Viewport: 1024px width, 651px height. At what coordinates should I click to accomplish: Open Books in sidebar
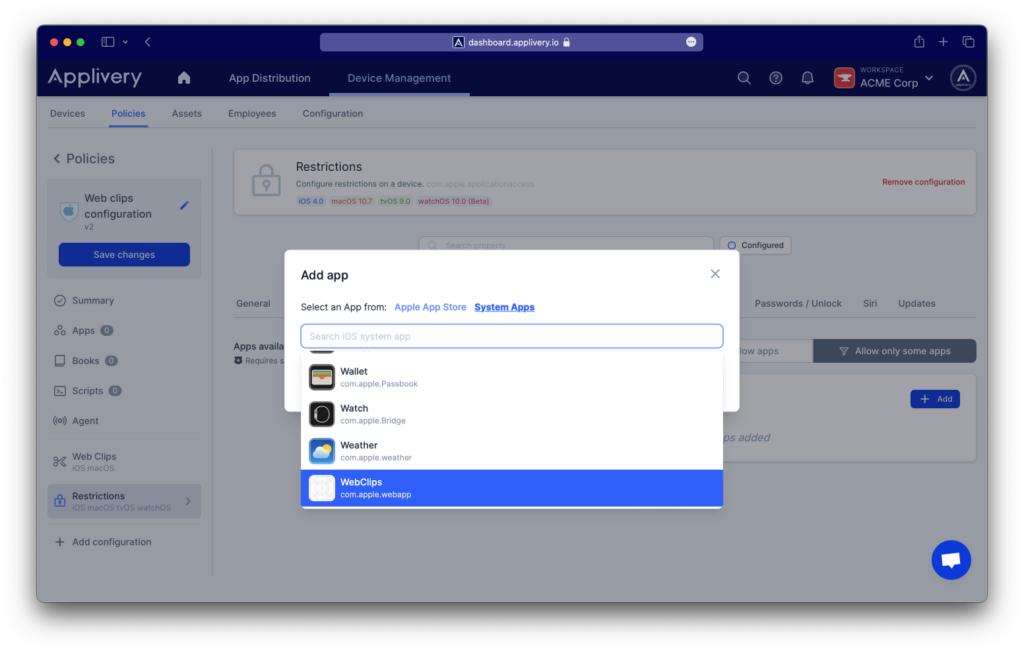(86, 360)
